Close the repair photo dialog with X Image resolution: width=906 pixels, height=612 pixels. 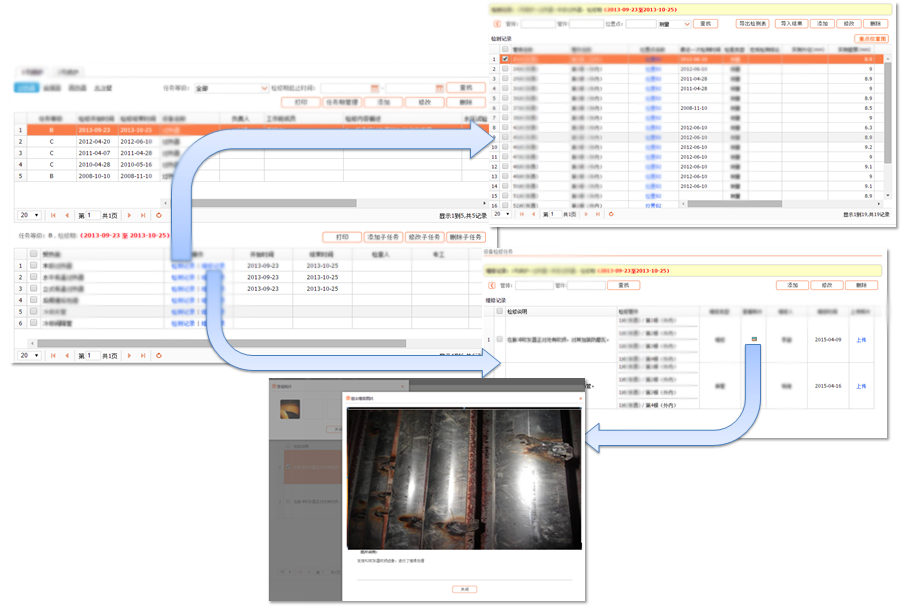(x=581, y=398)
